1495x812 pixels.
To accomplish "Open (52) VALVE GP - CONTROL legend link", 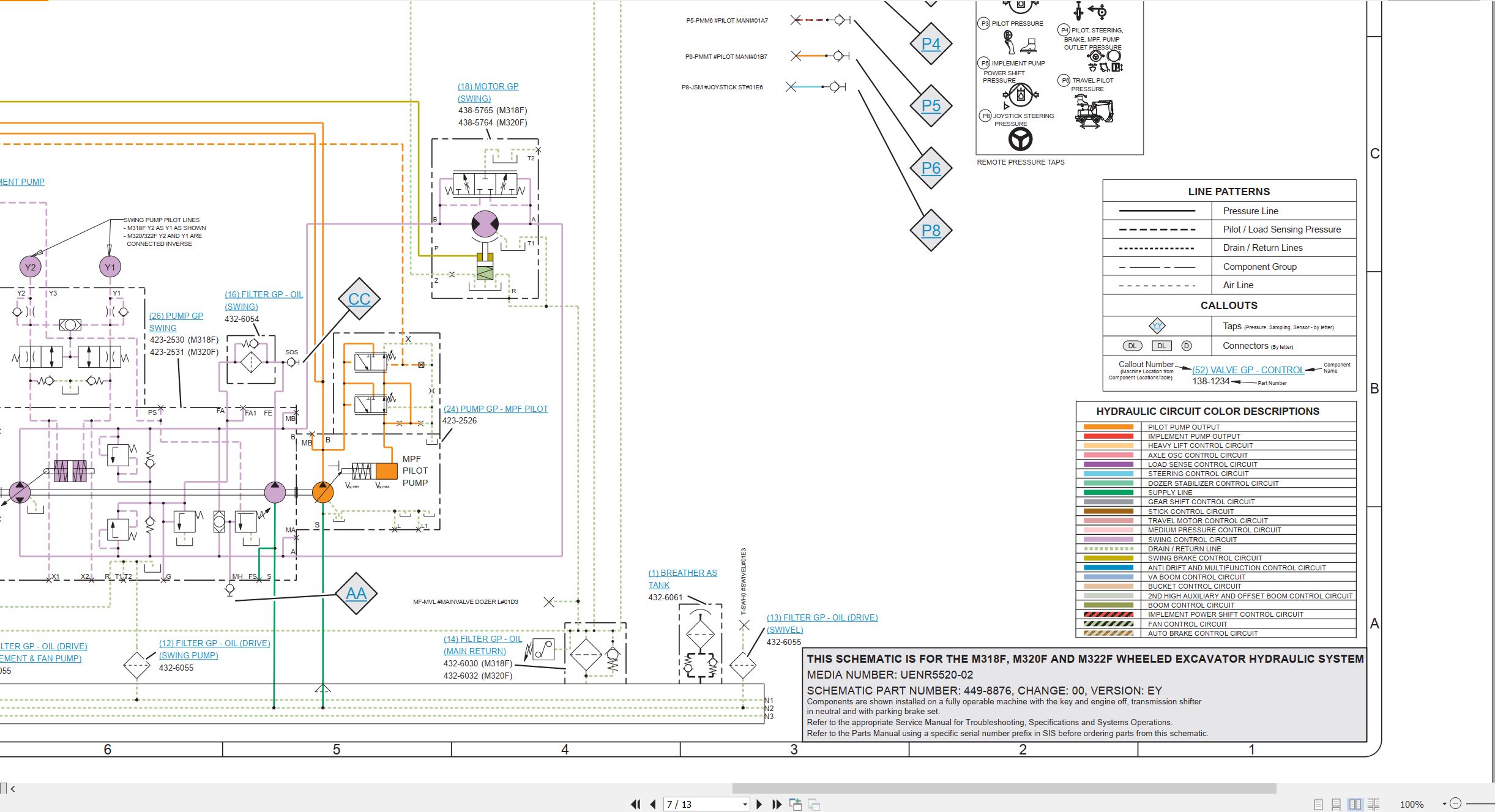I will 1248,370.
